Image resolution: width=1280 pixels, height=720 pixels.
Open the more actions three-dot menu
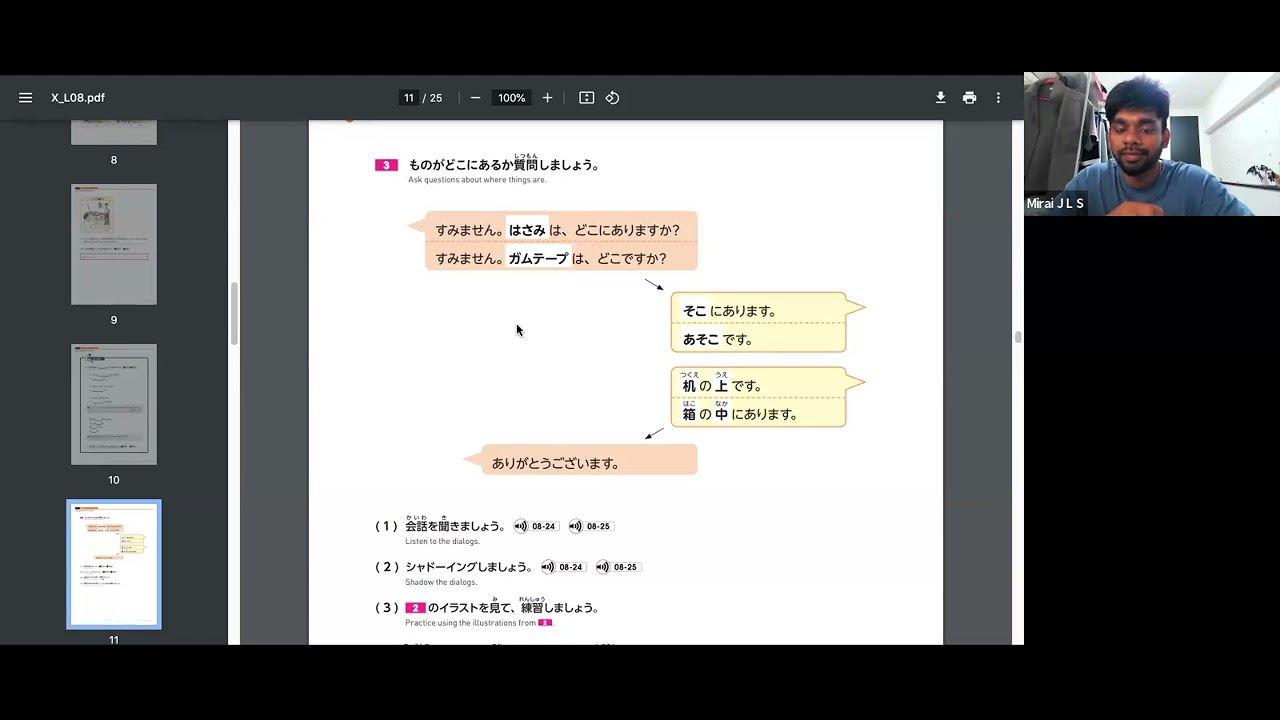click(x=998, y=98)
